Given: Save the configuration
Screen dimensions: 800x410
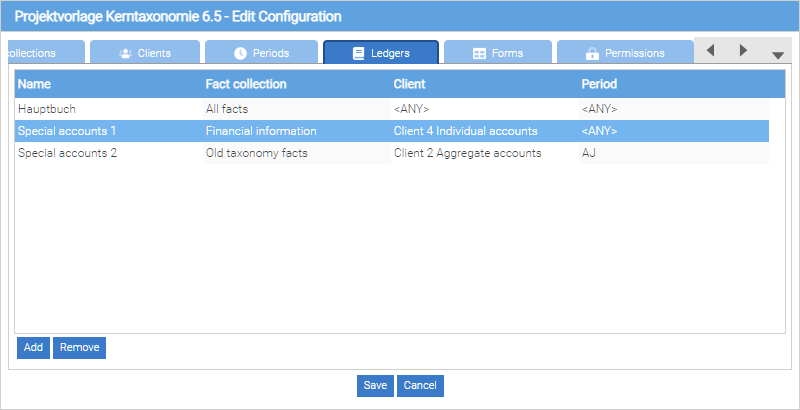Looking at the screenshot, I should click(375, 386).
